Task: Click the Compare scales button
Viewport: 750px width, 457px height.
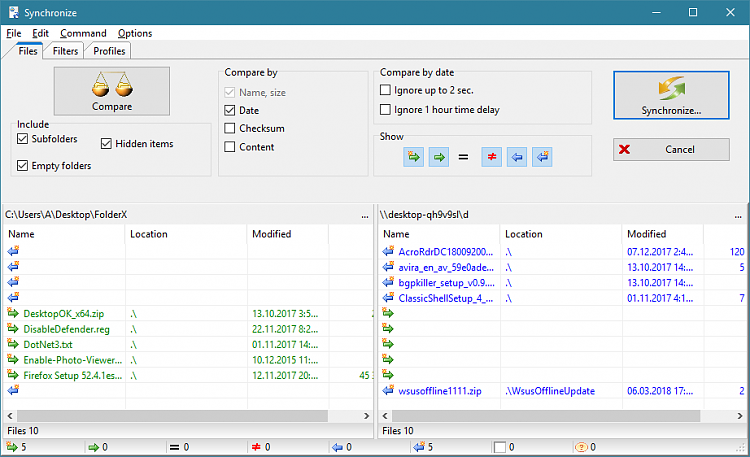Action: (x=111, y=91)
